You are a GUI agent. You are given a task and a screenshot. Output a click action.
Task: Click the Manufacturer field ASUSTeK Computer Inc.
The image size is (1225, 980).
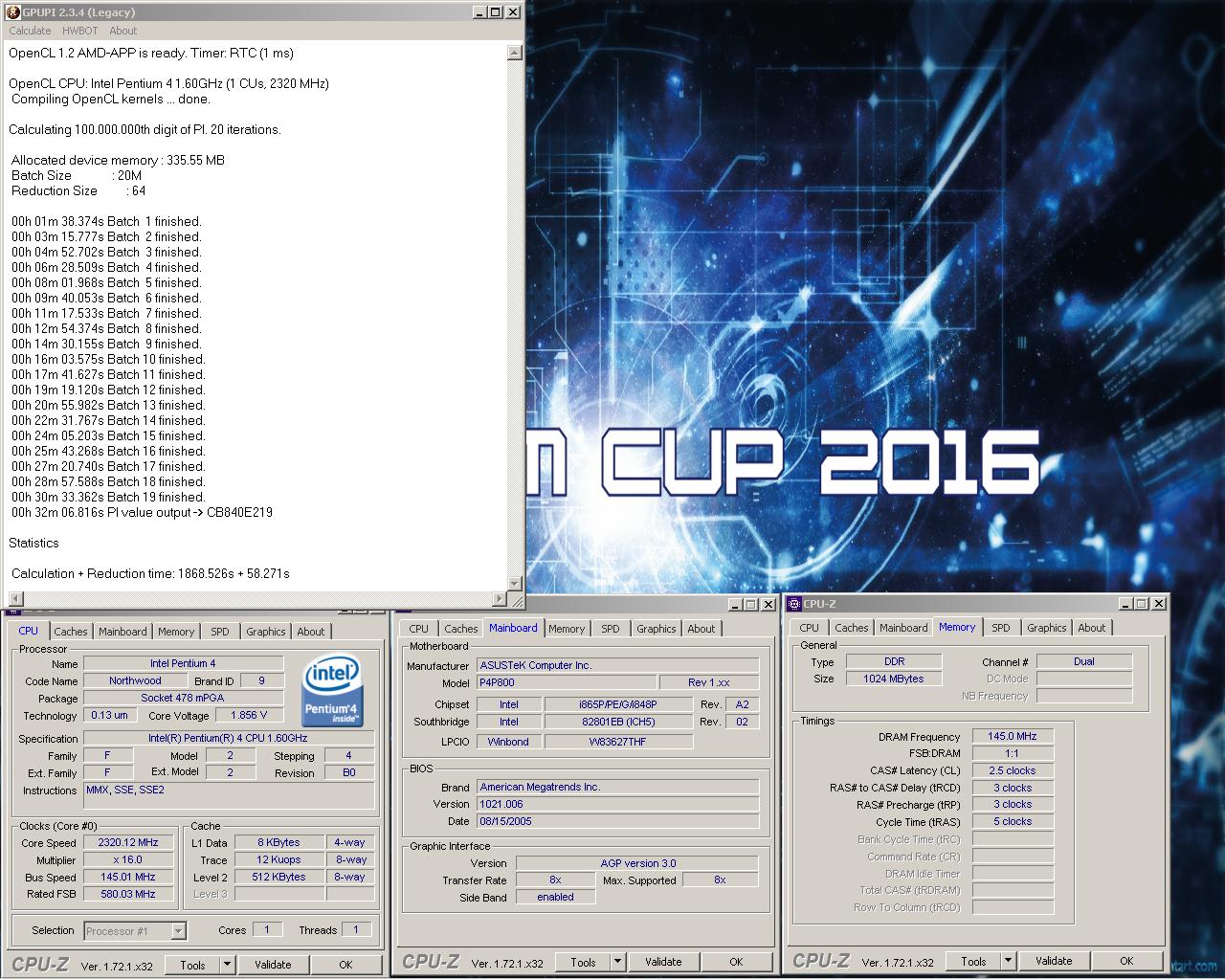pyautogui.click(x=617, y=665)
